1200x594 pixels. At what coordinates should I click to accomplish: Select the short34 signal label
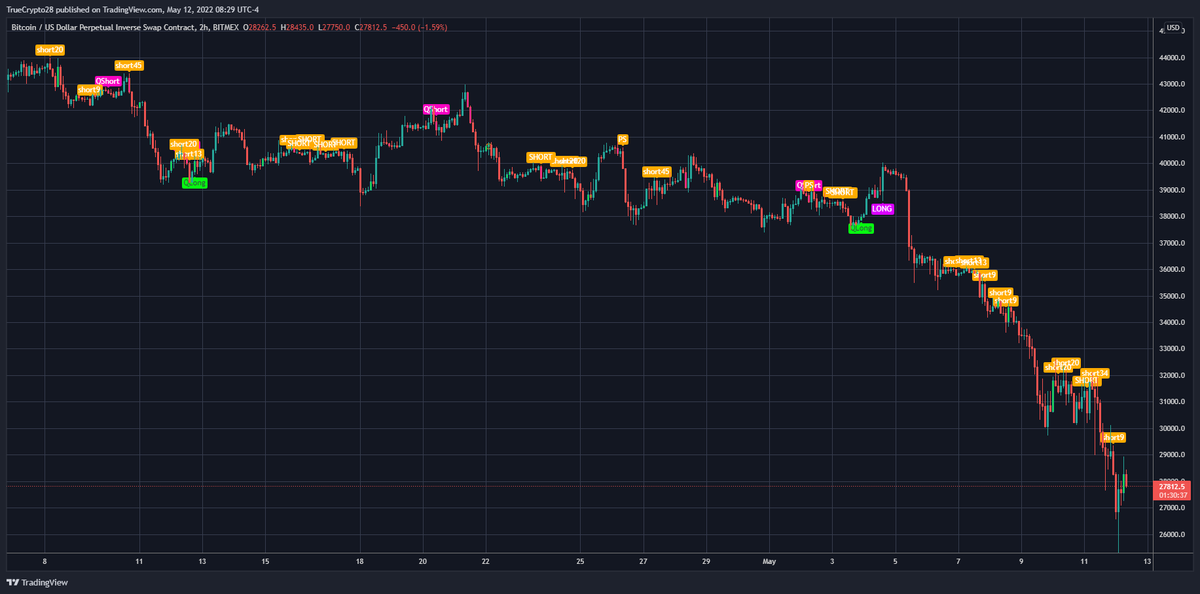[x=1095, y=373]
